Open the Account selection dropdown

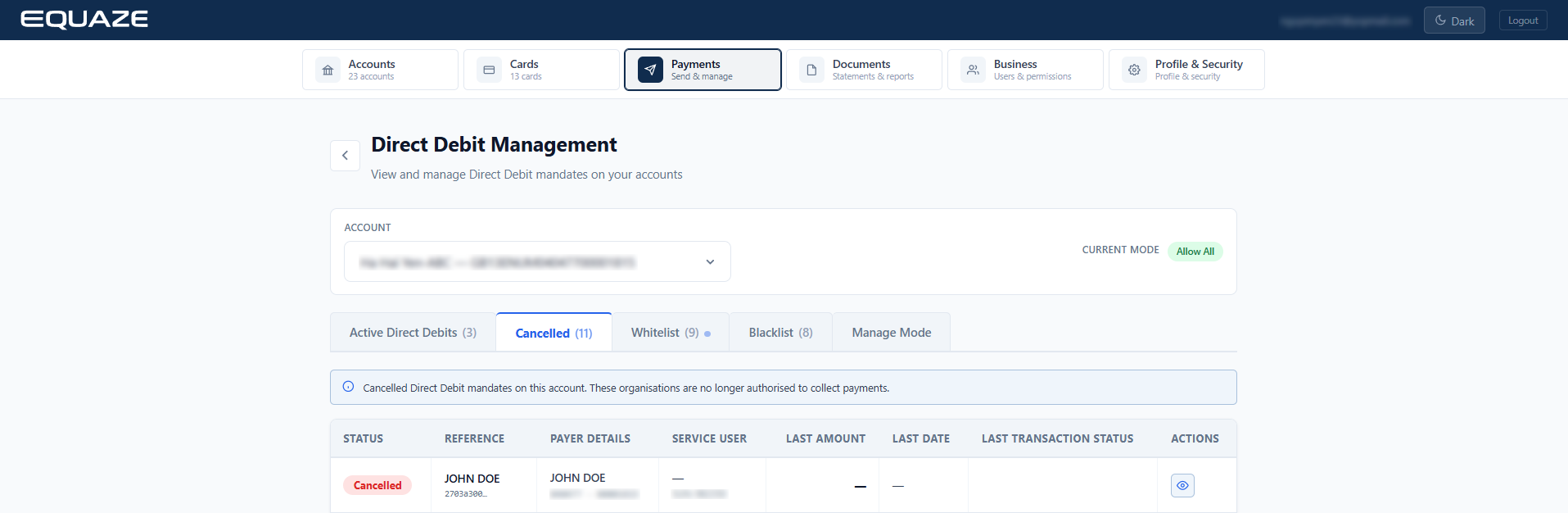[x=537, y=261]
